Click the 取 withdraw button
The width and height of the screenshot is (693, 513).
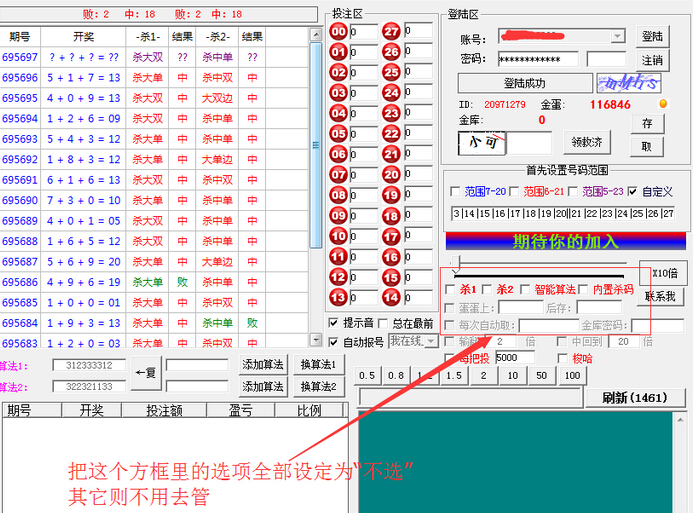click(x=647, y=146)
